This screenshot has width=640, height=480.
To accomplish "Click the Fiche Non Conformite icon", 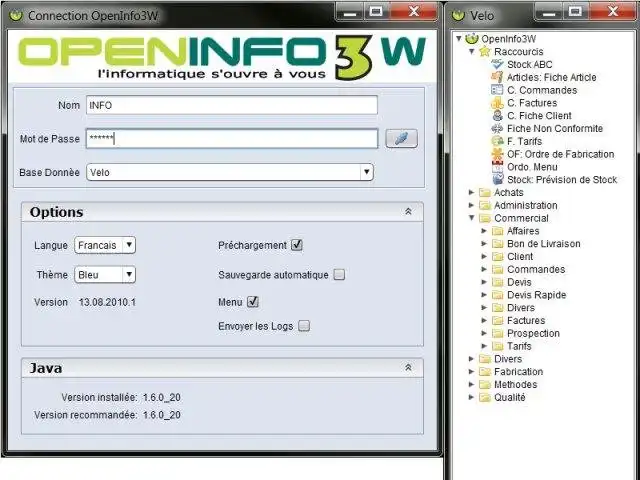I will [497, 129].
